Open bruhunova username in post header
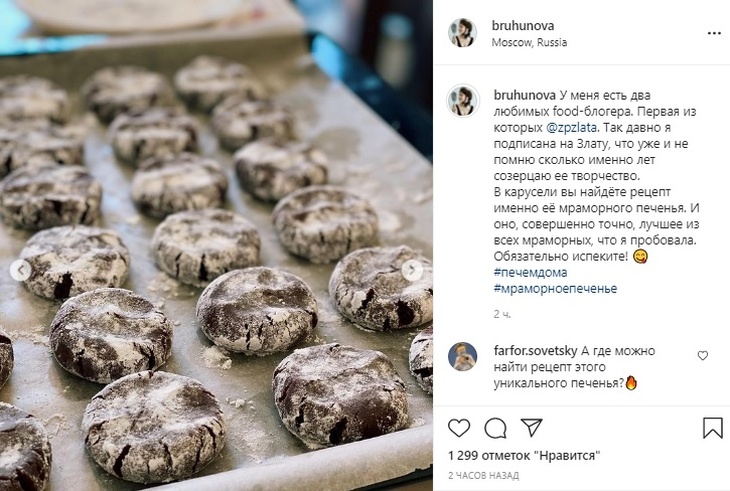Screen dimensions: 730x491 (523, 26)
